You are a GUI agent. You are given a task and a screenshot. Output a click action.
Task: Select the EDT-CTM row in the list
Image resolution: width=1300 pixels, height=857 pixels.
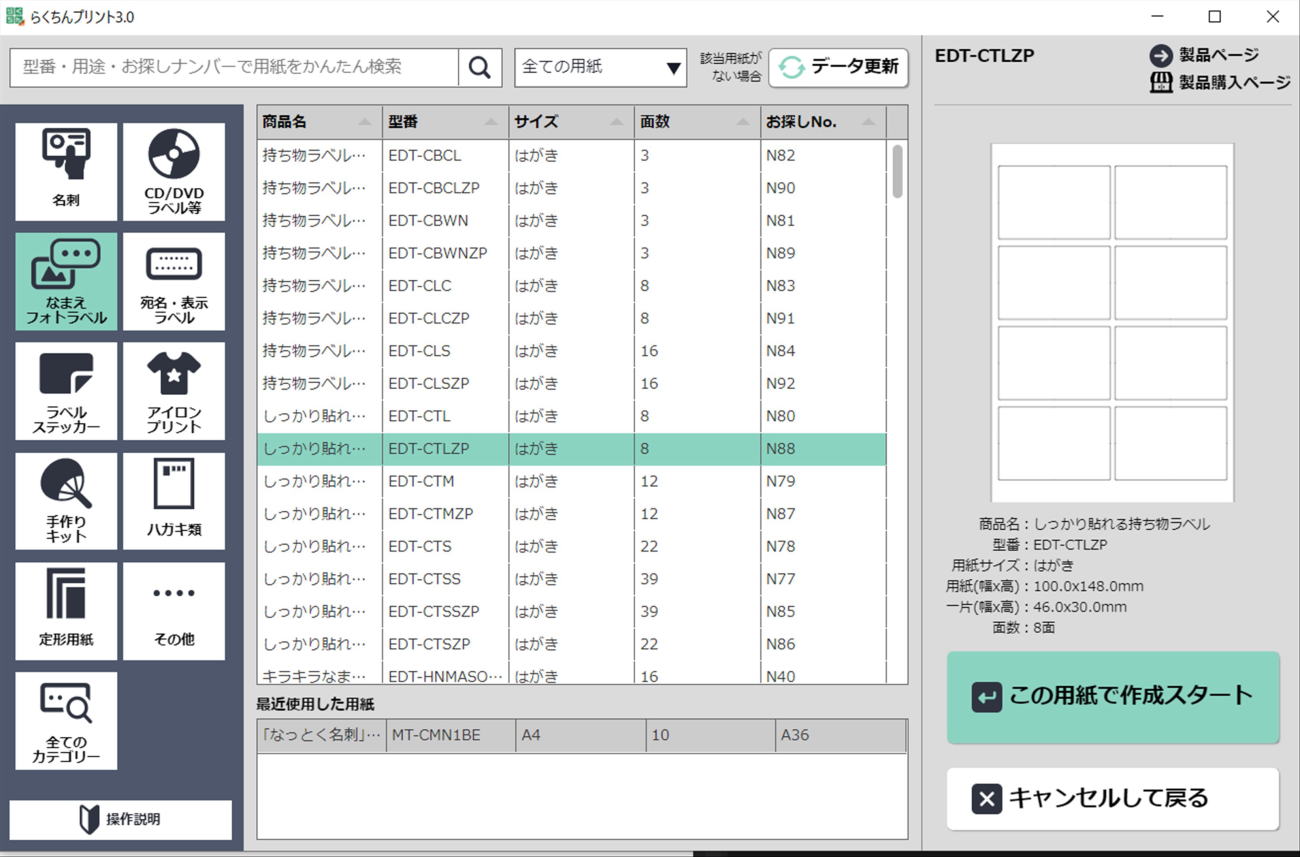pos(570,481)
